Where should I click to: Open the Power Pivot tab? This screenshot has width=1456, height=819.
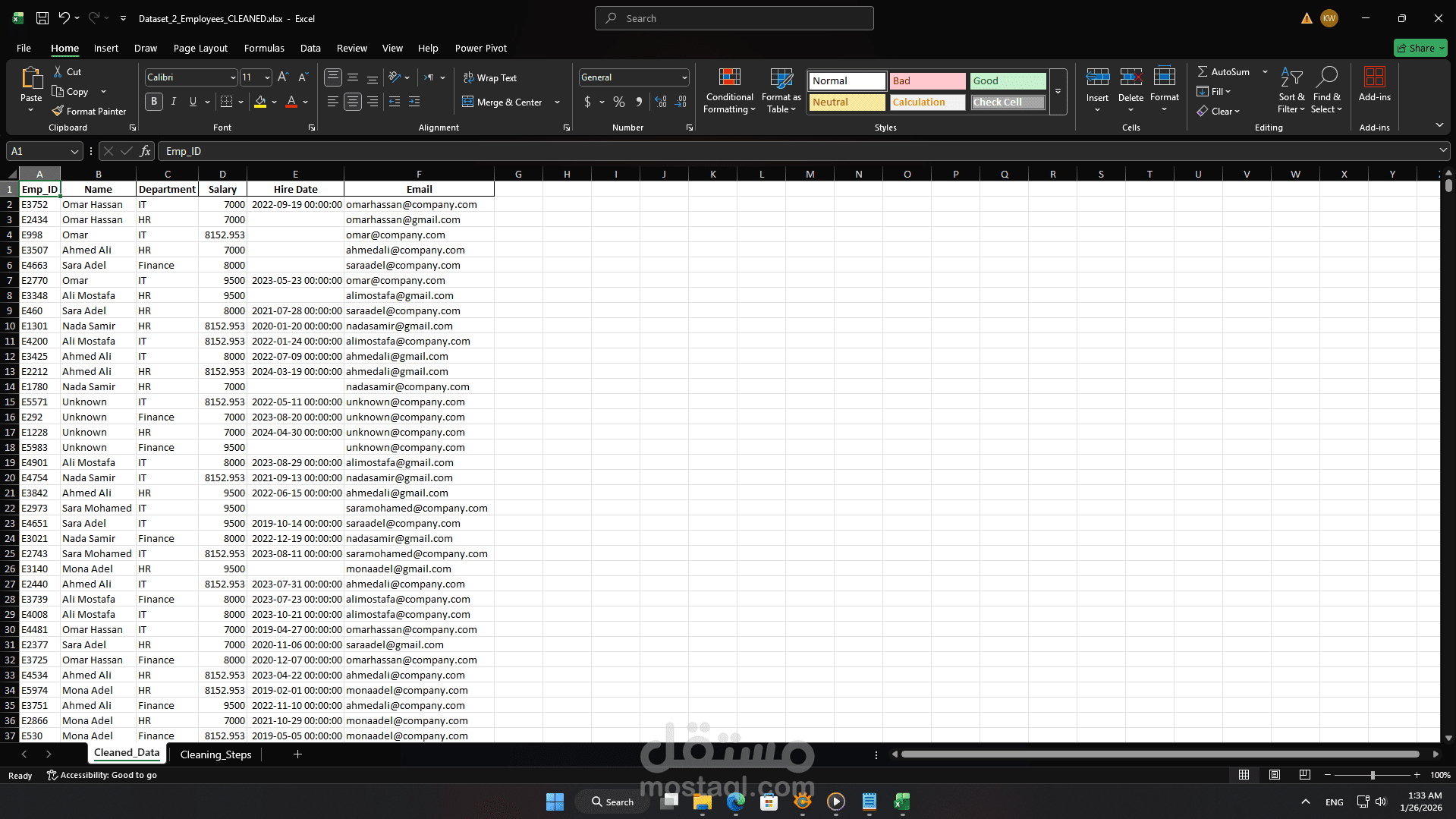point(480,48)
